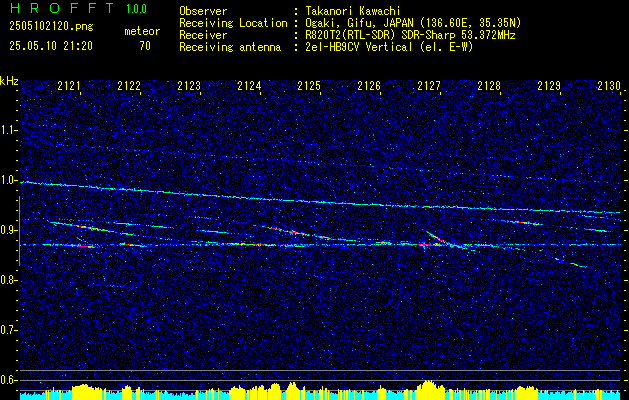Image resolution: width=629 pixels, height=400 pixels.
Task: Click the 2127 time marker
Action: point(429,86)
